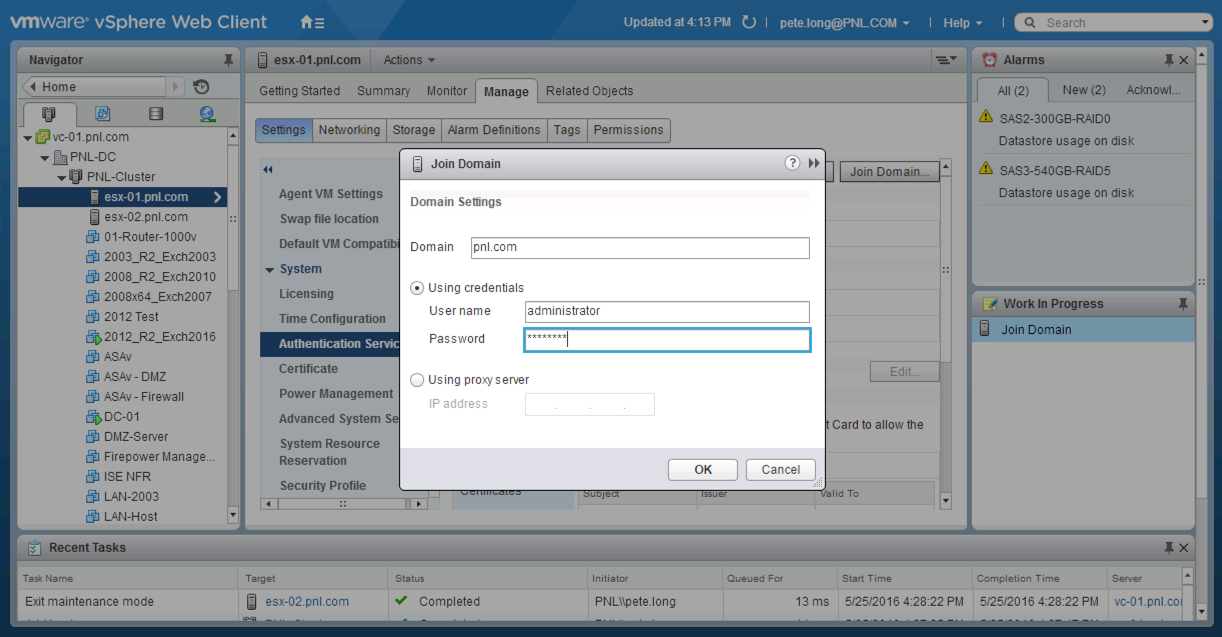This screenshot has height=637, width=1222.
Task: Minimize Join Domain dialog to Work In Progress
Action: click(814, 163)
